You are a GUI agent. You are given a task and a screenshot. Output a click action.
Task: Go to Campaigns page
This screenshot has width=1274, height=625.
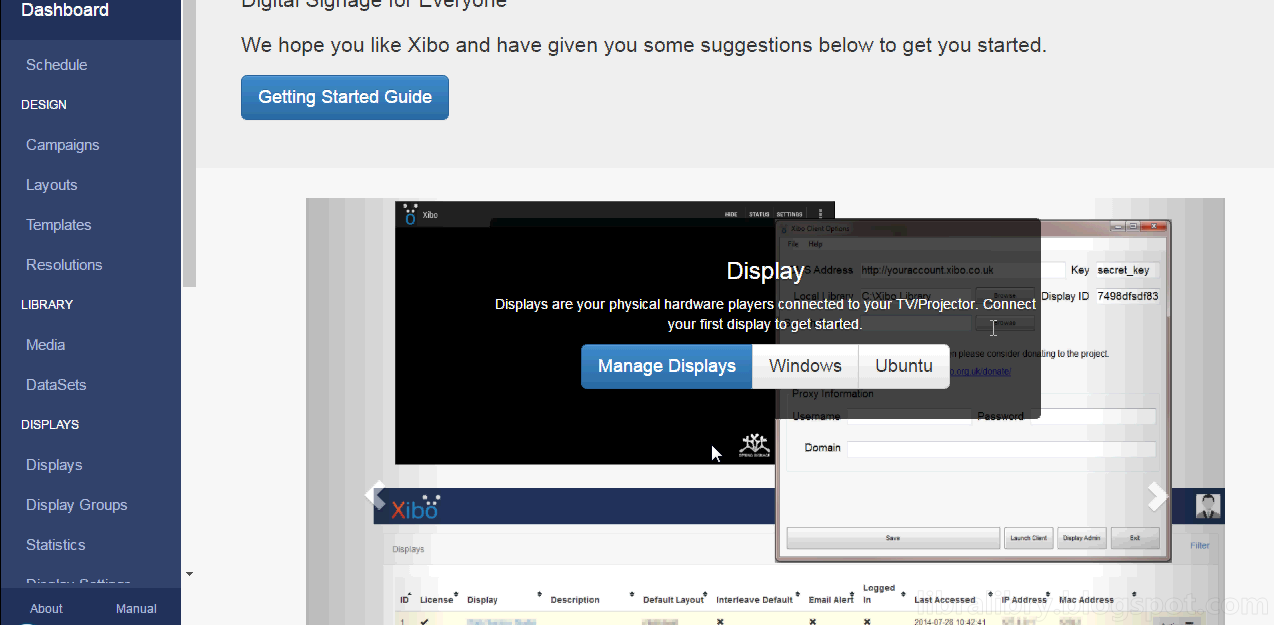pos(62,145)
